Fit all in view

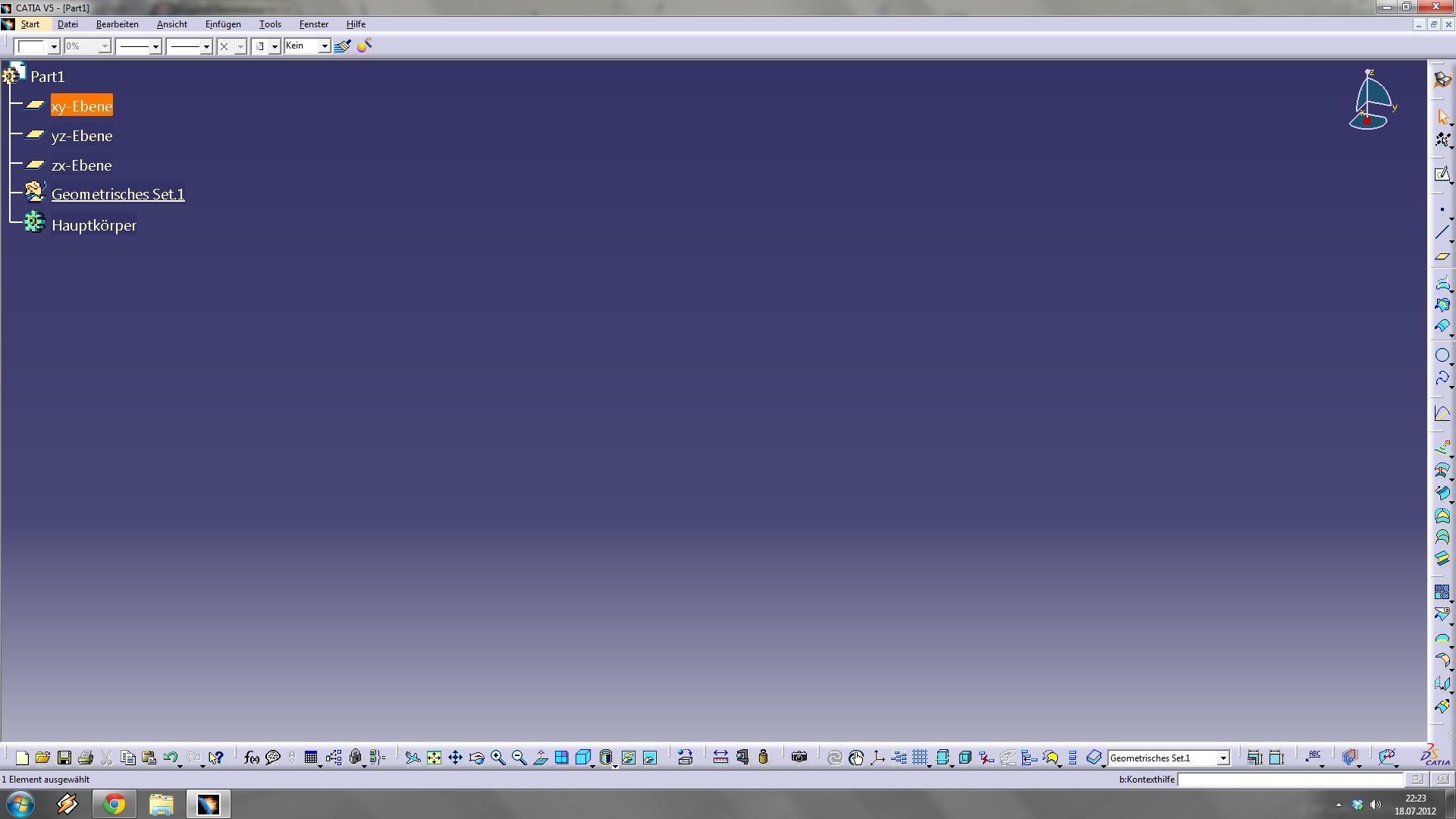(x=434, y=758)
